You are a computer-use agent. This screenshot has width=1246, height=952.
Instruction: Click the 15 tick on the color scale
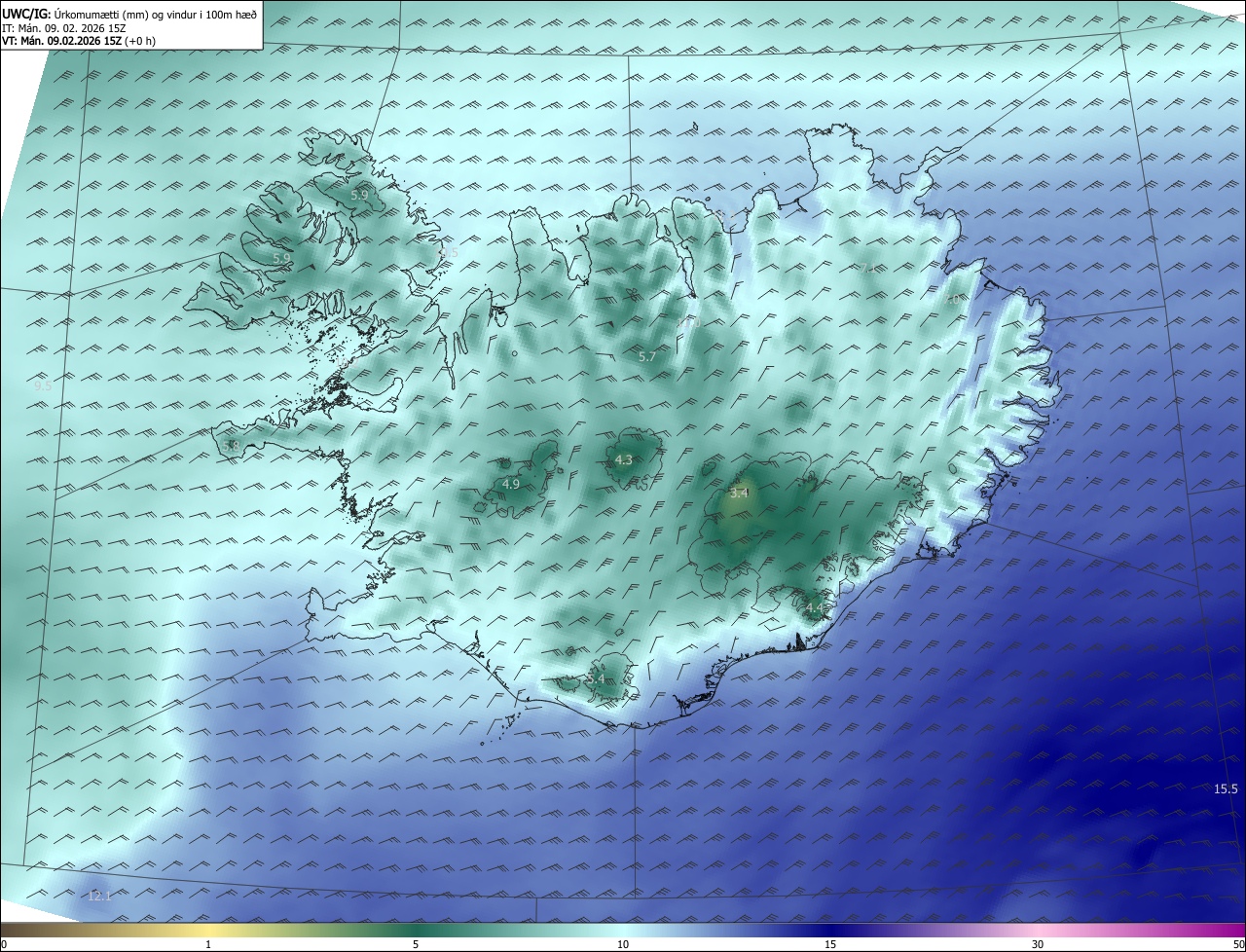point(830,944)
